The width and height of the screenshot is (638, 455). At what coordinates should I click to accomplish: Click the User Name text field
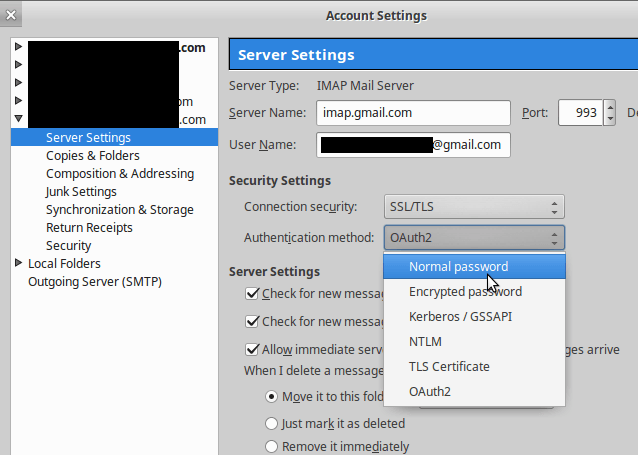413,145
